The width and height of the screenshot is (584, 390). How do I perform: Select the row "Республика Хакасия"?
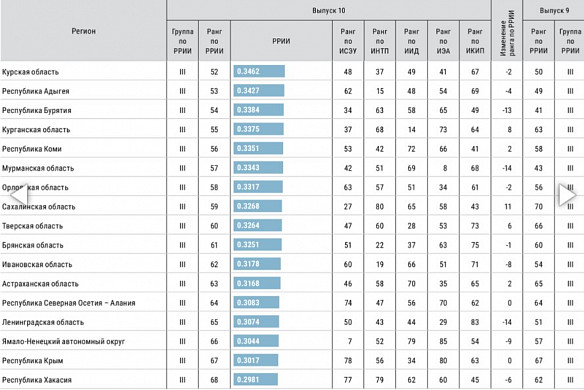292,380
